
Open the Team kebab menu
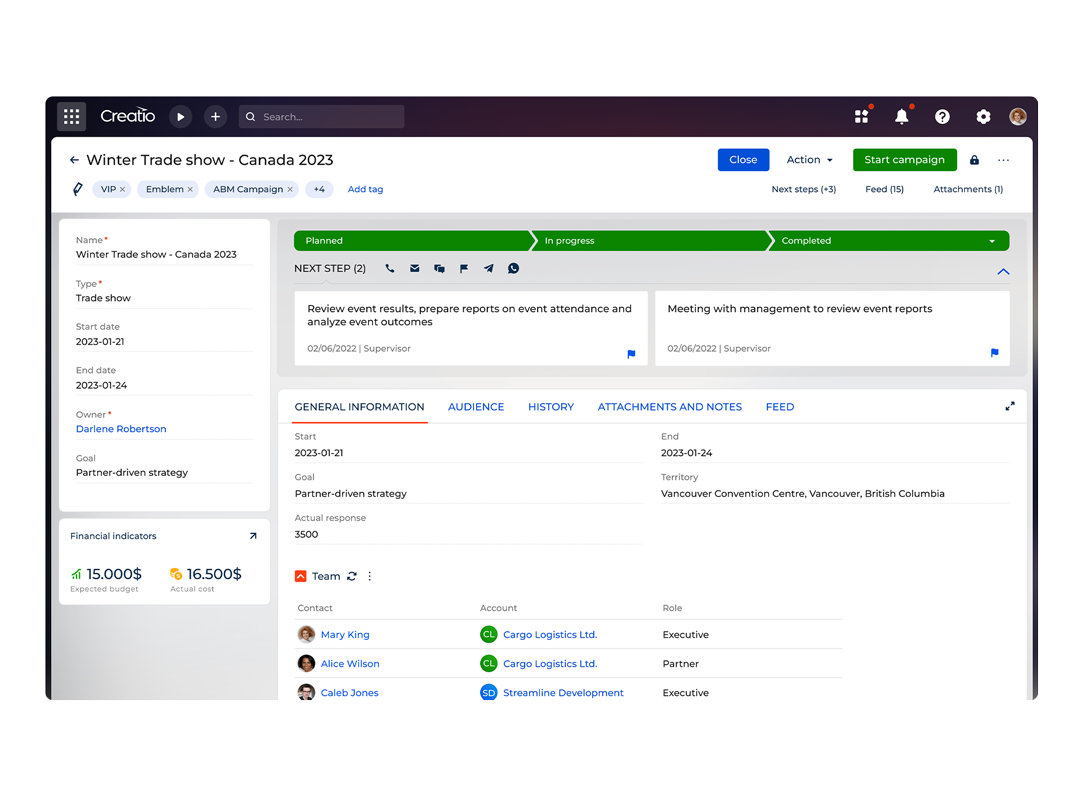pos(369,576)
